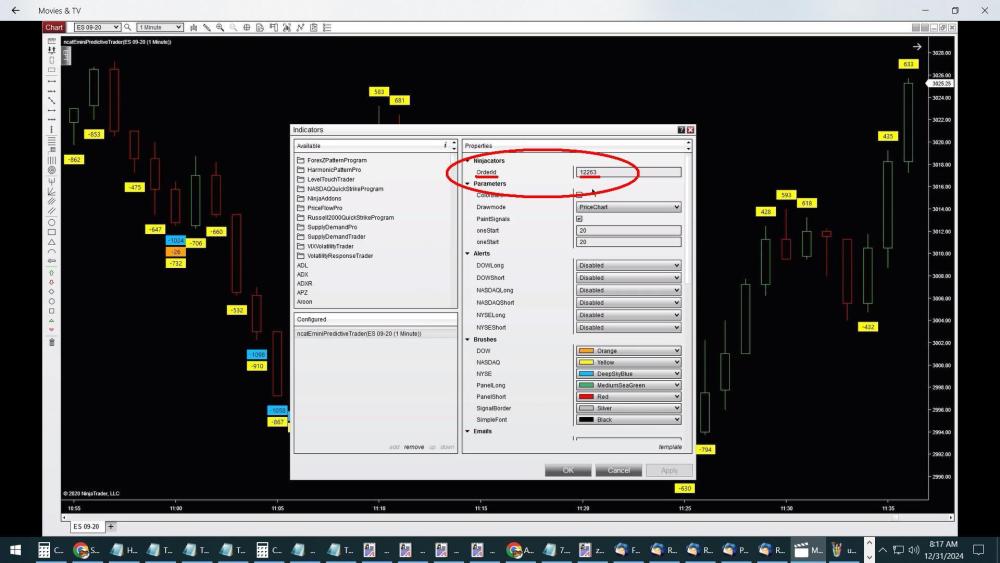The image size is (1000, 563).
Task: Click the OK button
Action: click(x=568, y=470)
